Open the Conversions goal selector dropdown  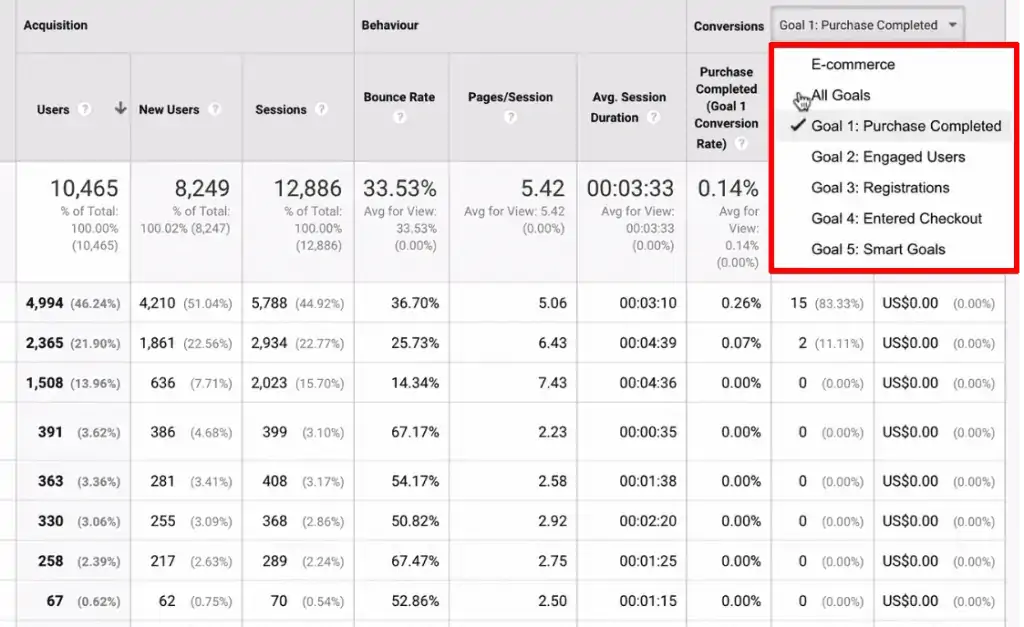867,24
